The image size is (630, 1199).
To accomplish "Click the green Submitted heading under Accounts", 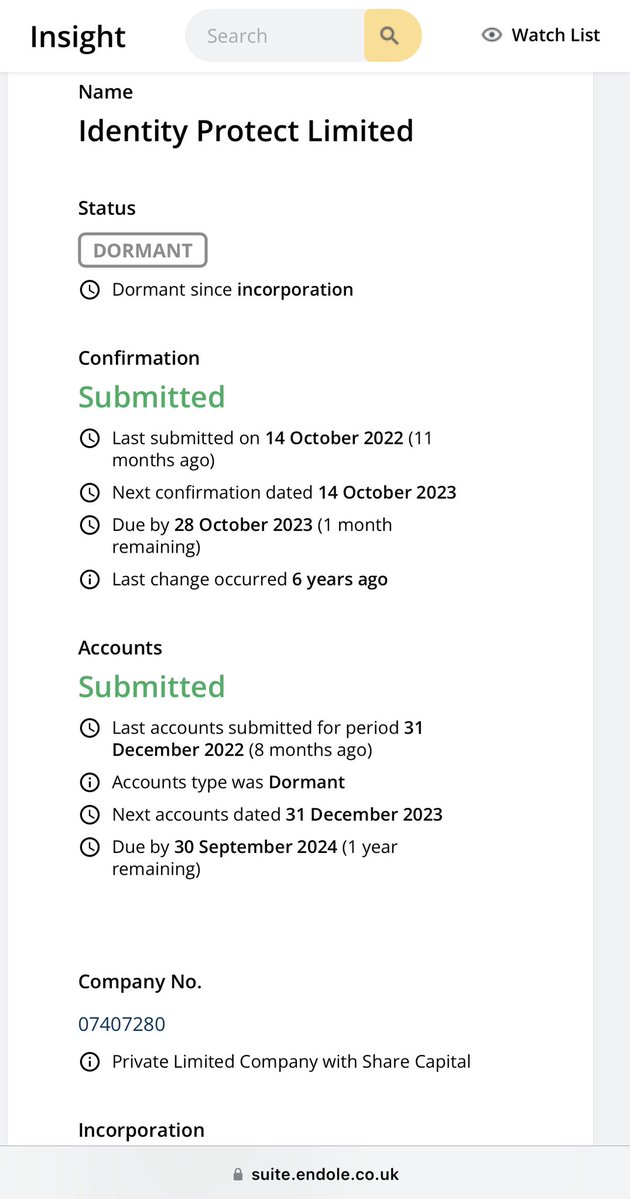I will point(151,687).
